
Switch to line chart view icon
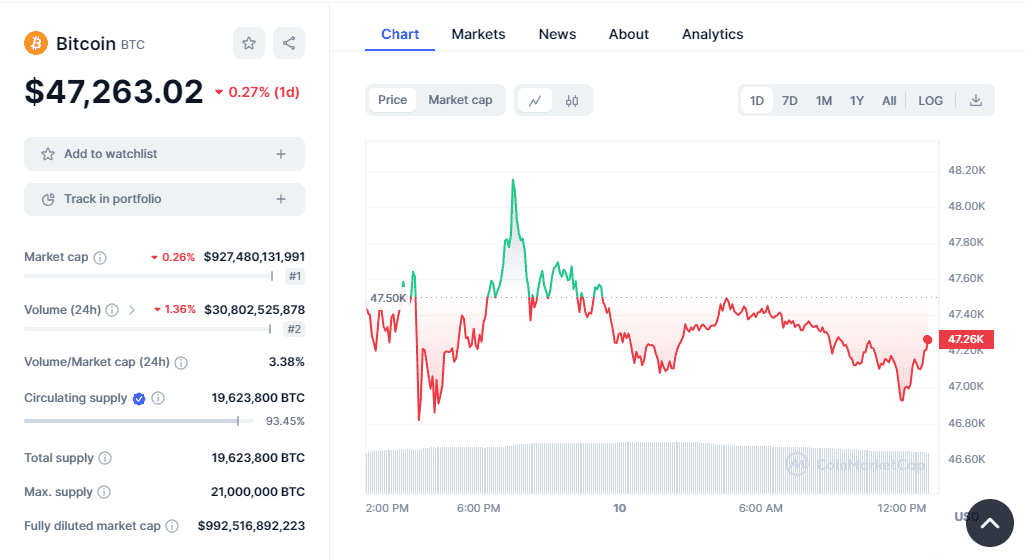(535, 101)
